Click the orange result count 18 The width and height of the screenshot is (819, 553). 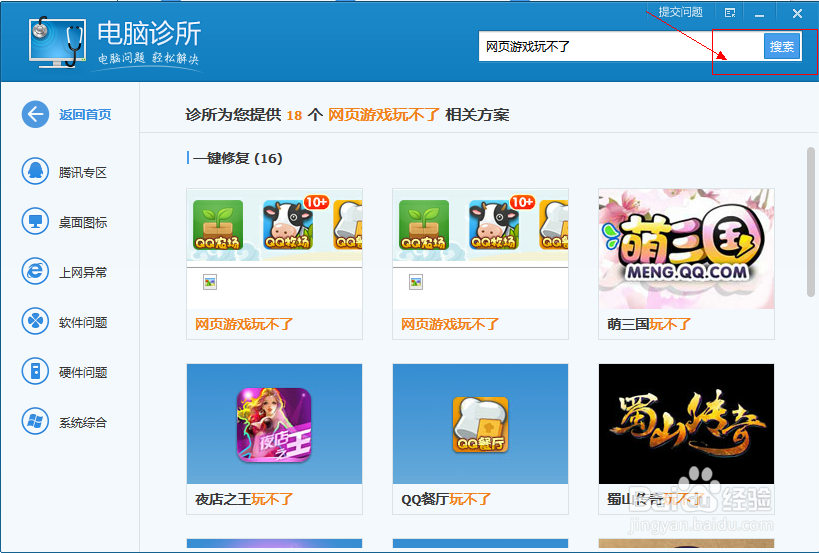[x=294, y=115]
